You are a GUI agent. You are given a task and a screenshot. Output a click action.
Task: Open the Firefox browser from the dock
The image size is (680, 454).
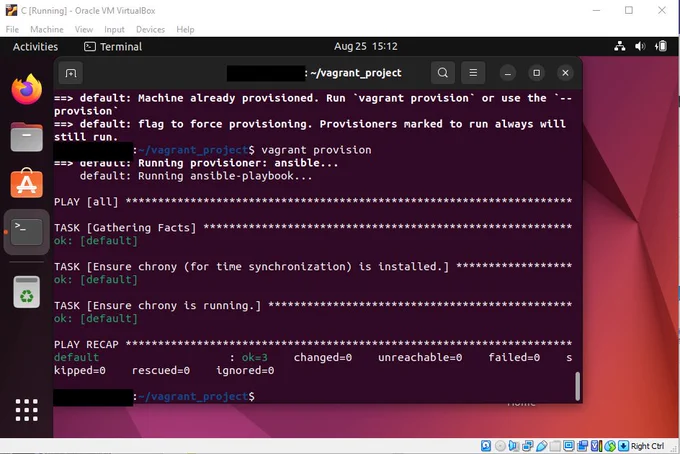(x=26, y=89)
